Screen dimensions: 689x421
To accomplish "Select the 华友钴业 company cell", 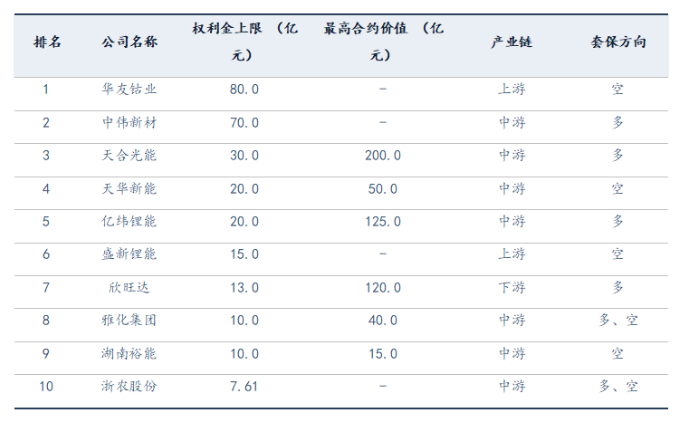I will (129, 89).
